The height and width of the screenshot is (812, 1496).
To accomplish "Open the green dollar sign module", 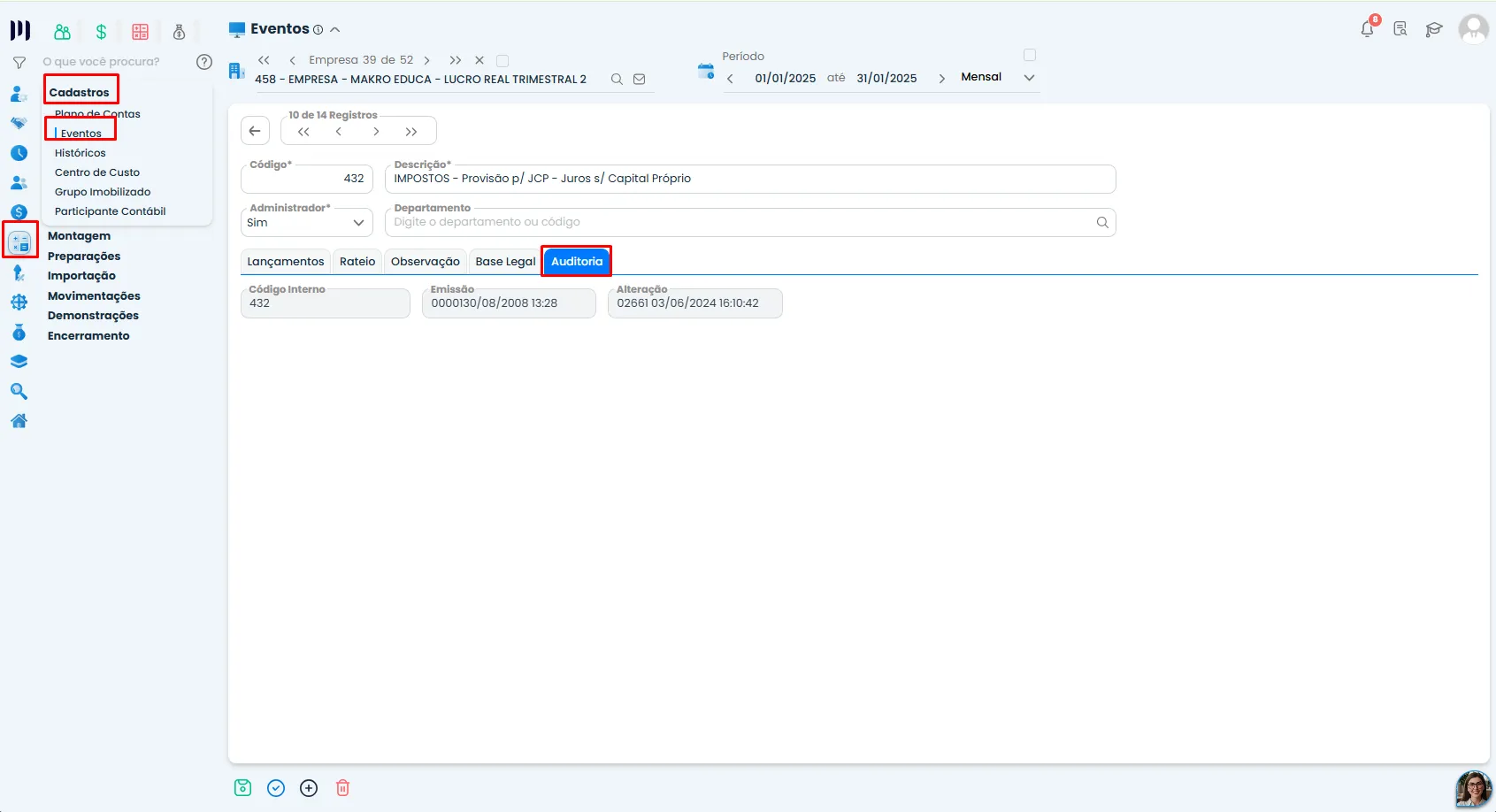I will (101, 32).
